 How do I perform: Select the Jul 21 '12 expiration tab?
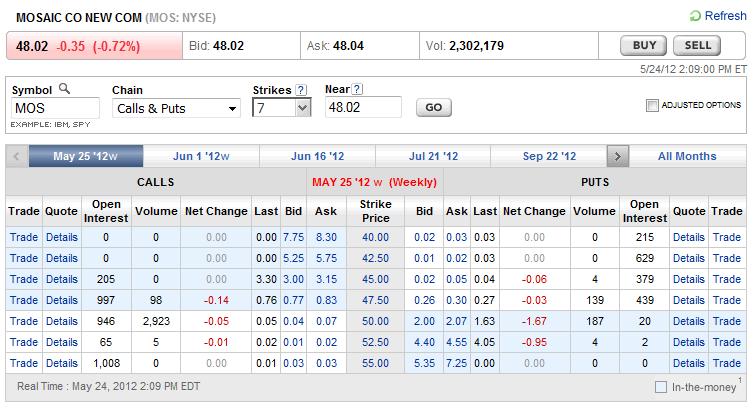click(434, 157)
